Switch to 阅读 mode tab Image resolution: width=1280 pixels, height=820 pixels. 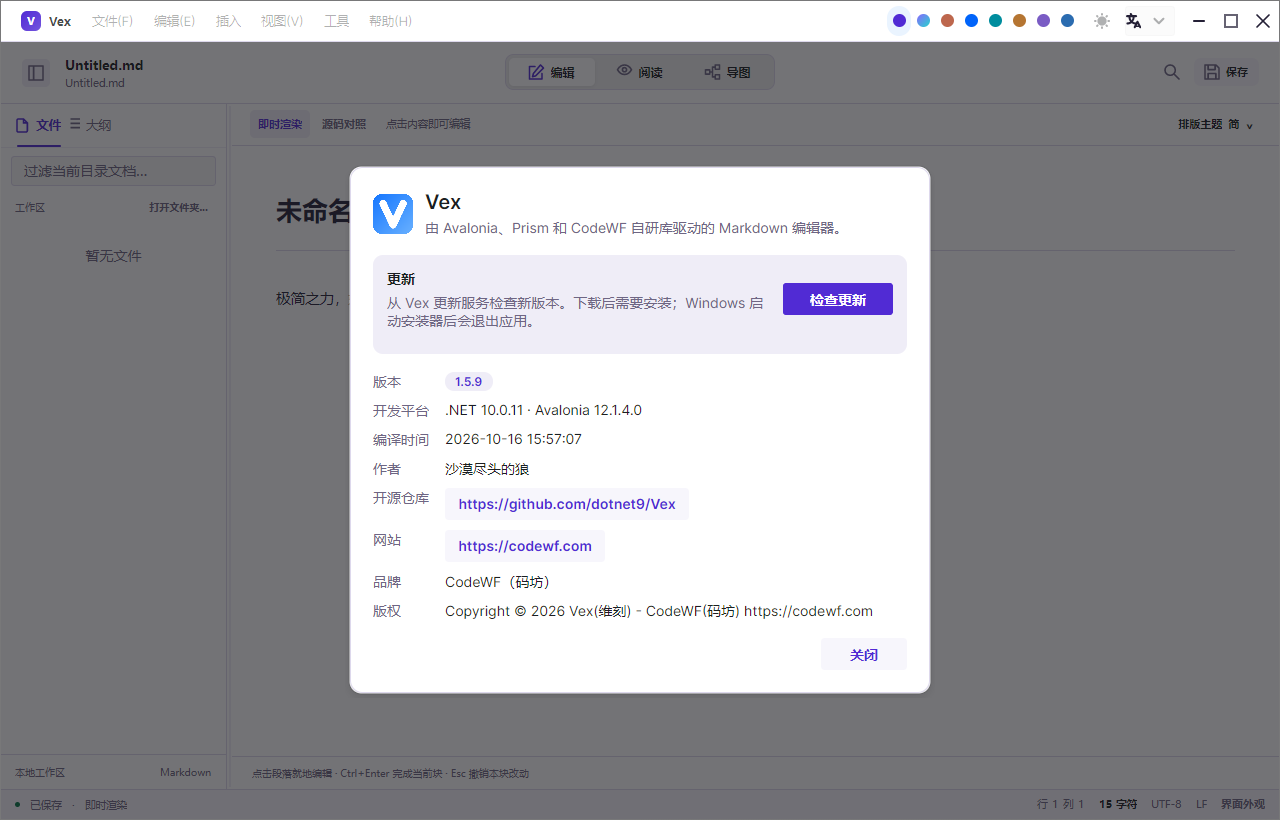point(640,72)
